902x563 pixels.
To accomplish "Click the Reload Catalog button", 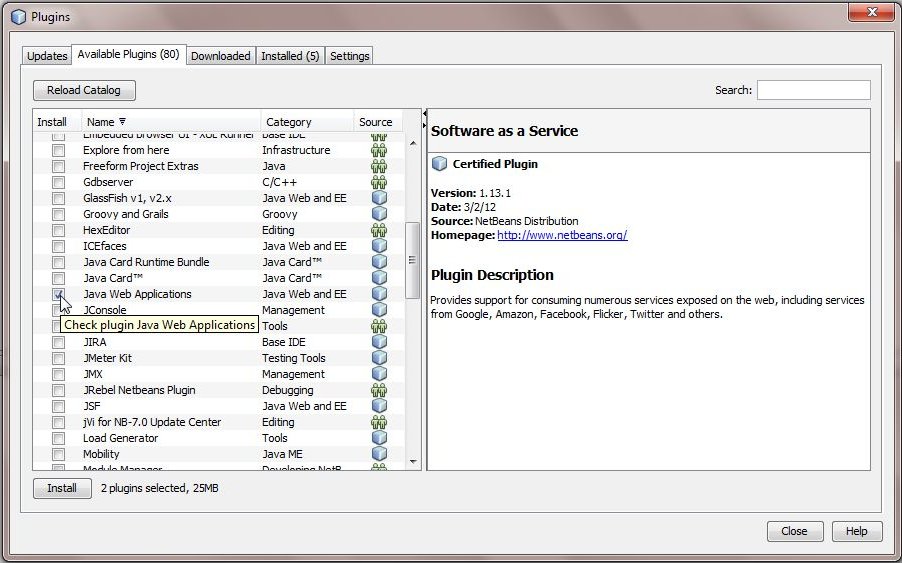I will (x=84, y=90).
